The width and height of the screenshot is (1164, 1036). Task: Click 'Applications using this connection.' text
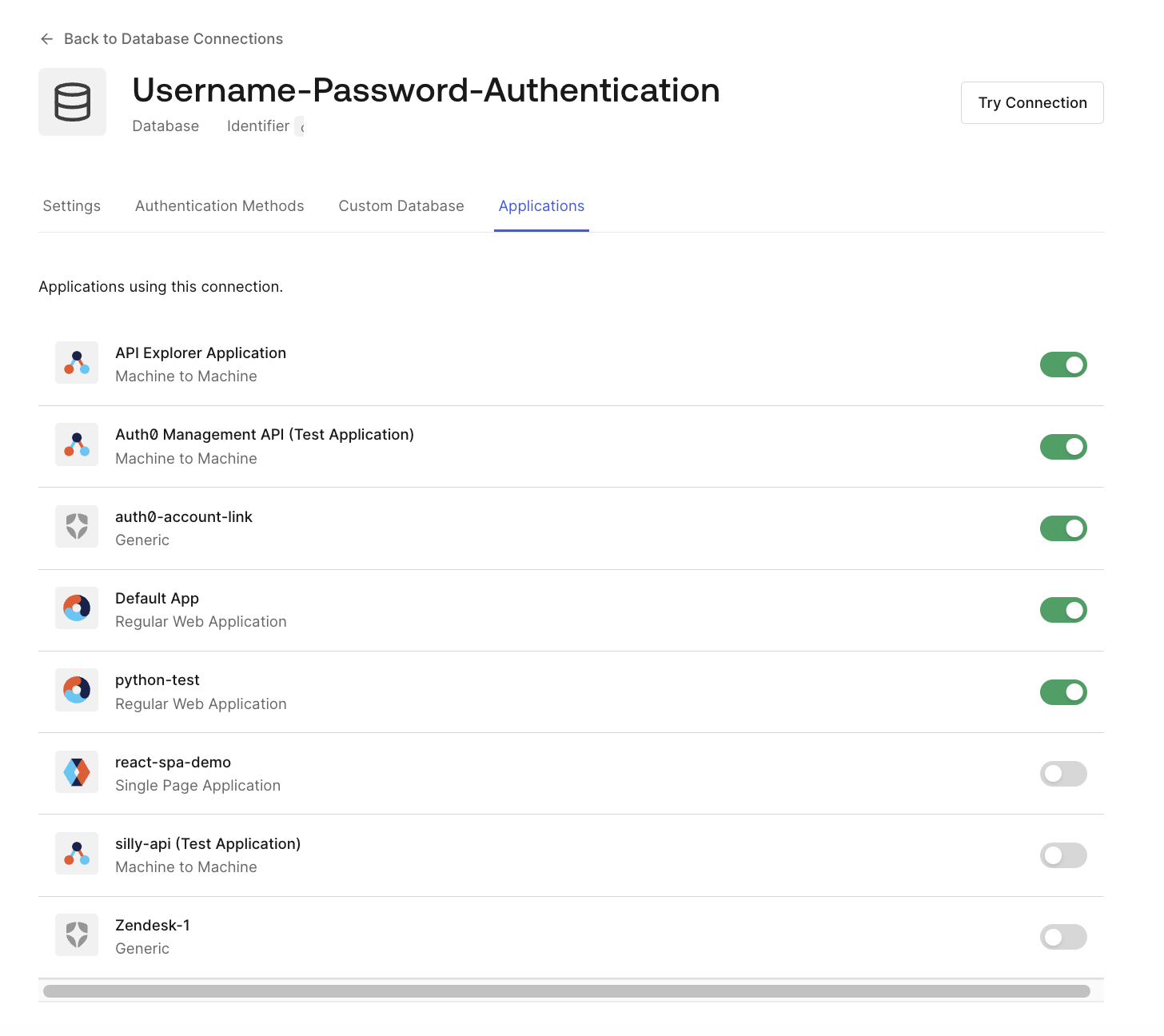(x=161, y=287)
